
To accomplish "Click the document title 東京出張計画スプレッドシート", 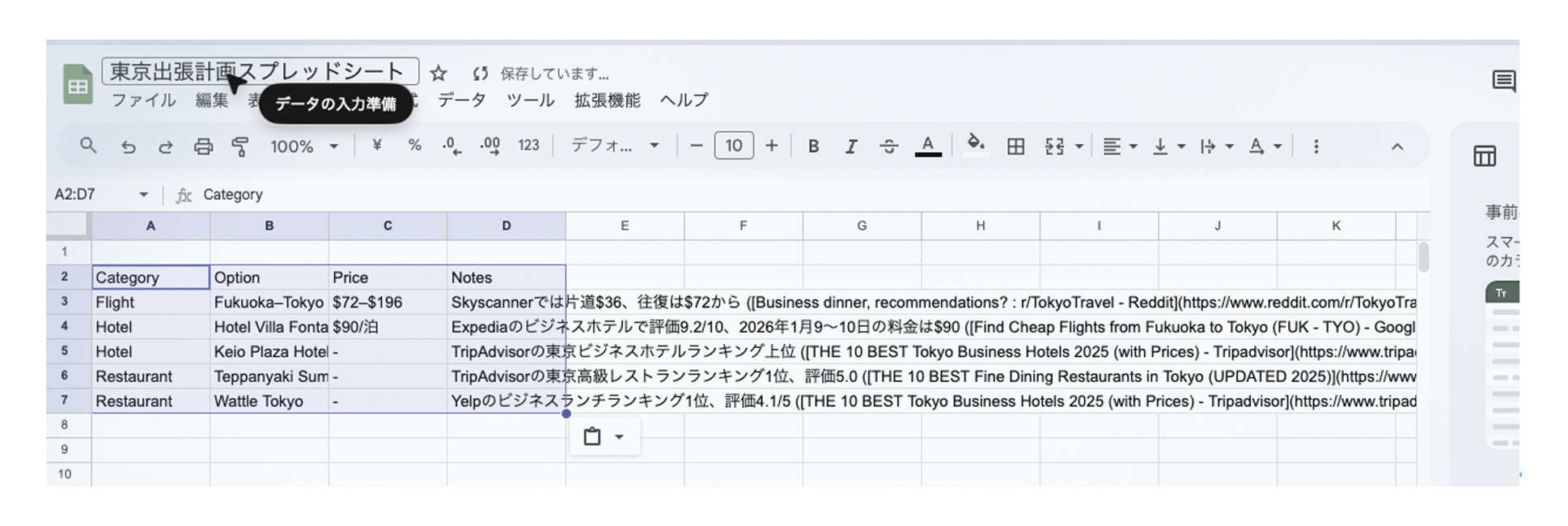I will (x=261, y=71).
